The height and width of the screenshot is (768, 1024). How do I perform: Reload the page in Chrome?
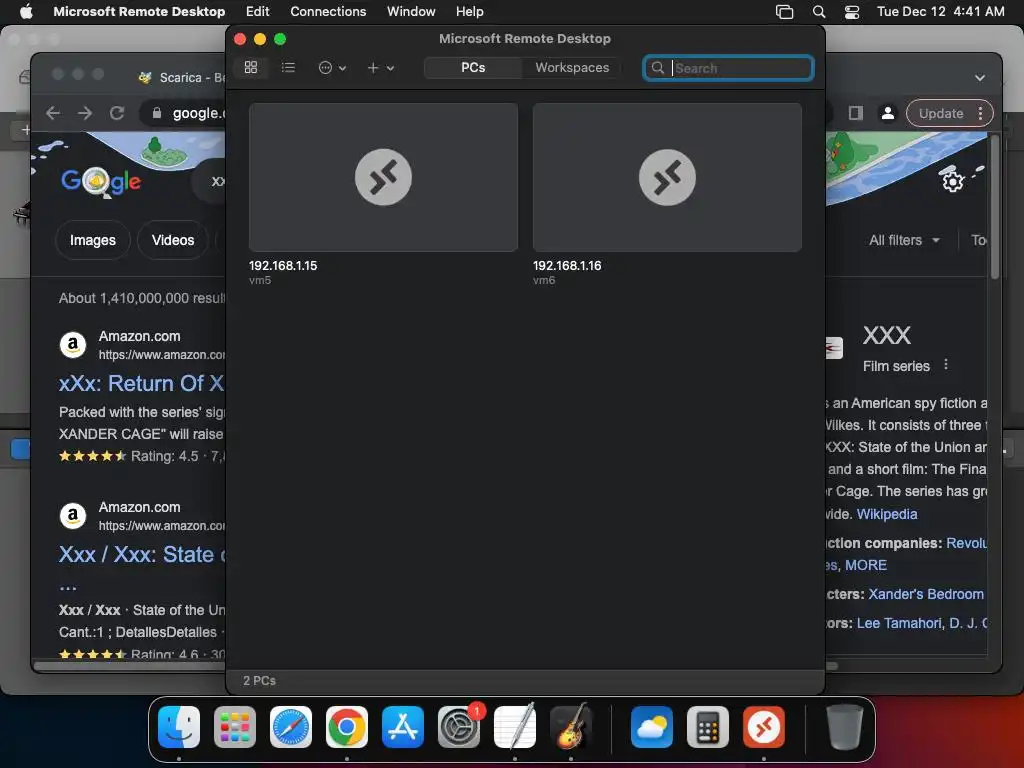117,113
